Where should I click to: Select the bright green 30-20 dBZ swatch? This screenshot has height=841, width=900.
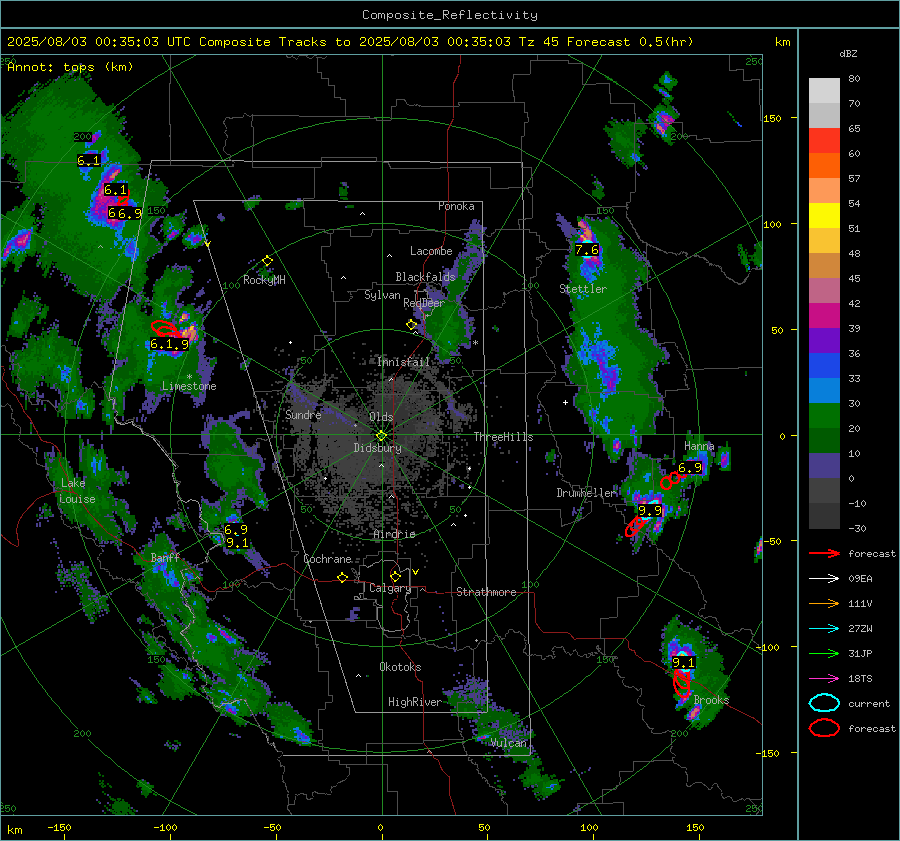[x=824, y=416]
